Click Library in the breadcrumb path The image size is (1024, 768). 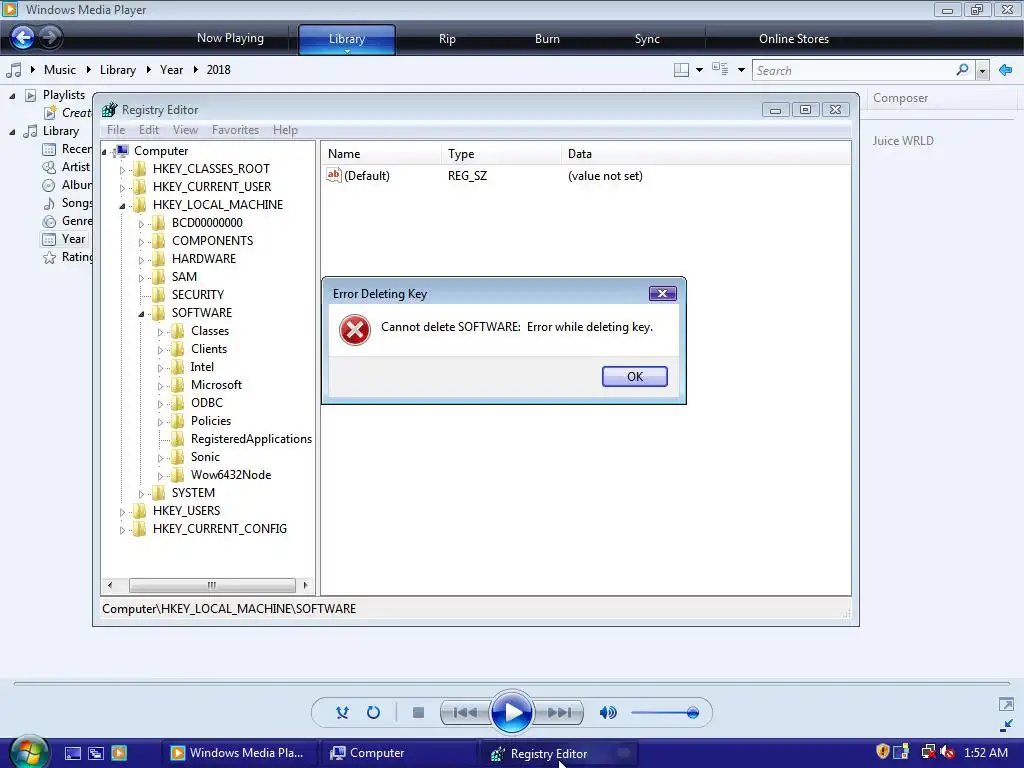pyautogui.click(x=118, y=70)
